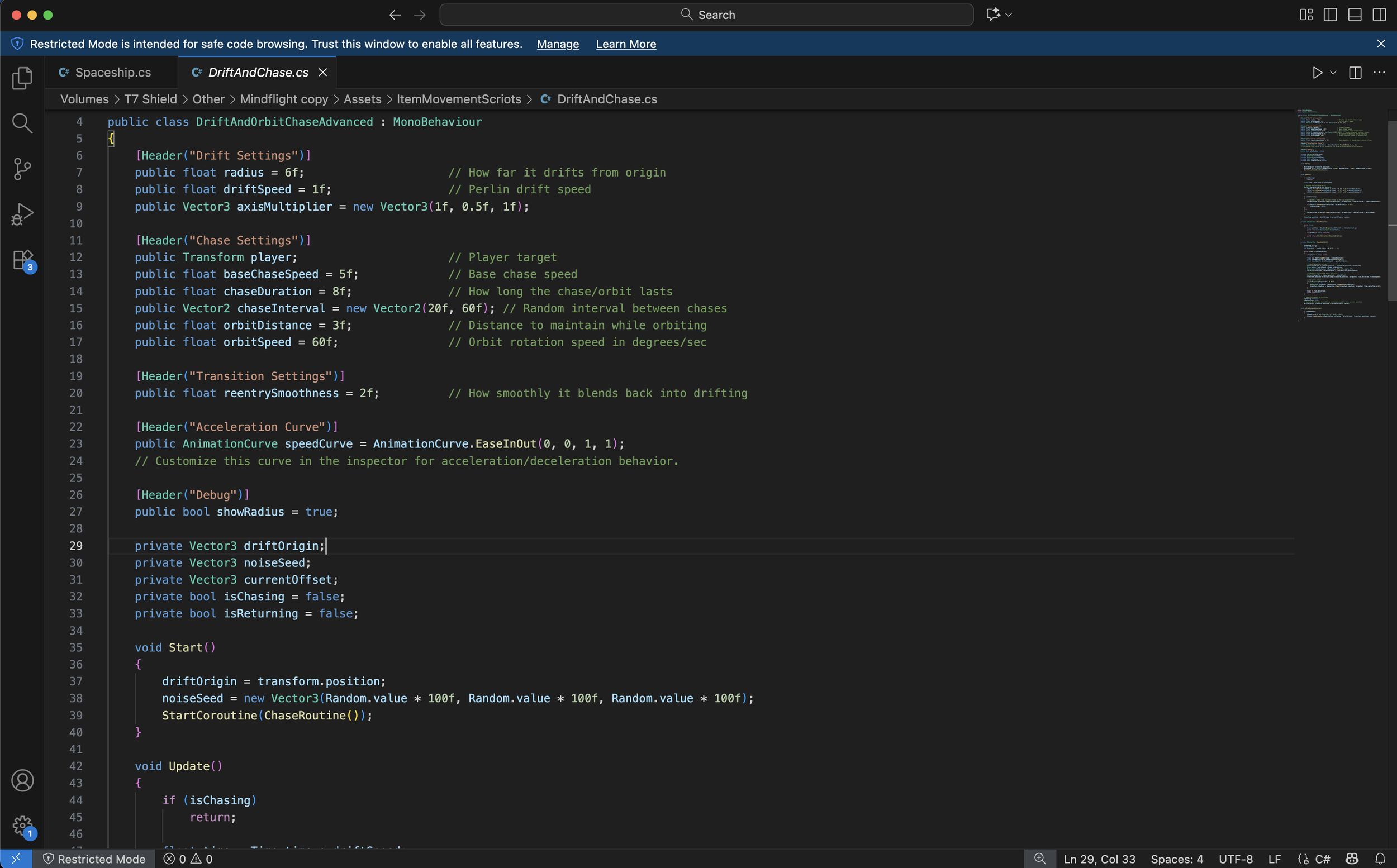
Task: Open the Extensions view with badge
Action: 23,260
